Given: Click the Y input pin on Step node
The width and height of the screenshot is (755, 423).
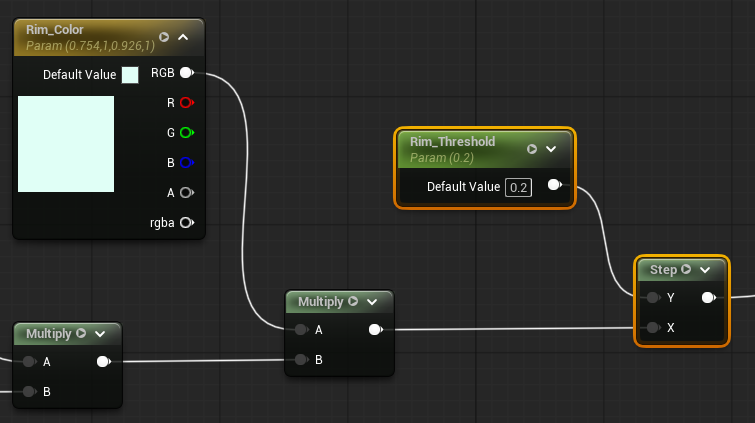Looking at the screenshot, I should point(652,298).
